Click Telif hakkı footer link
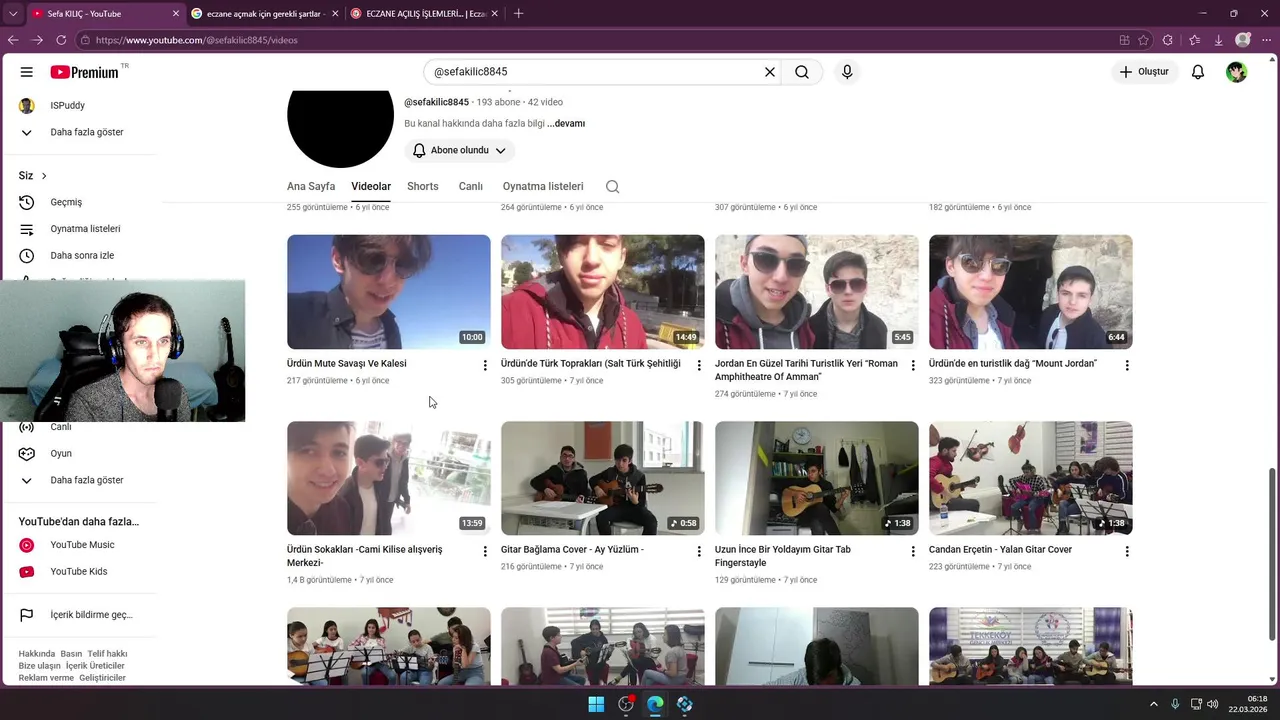The width and height of the screenshot is (1280, 720). [108, 654]
